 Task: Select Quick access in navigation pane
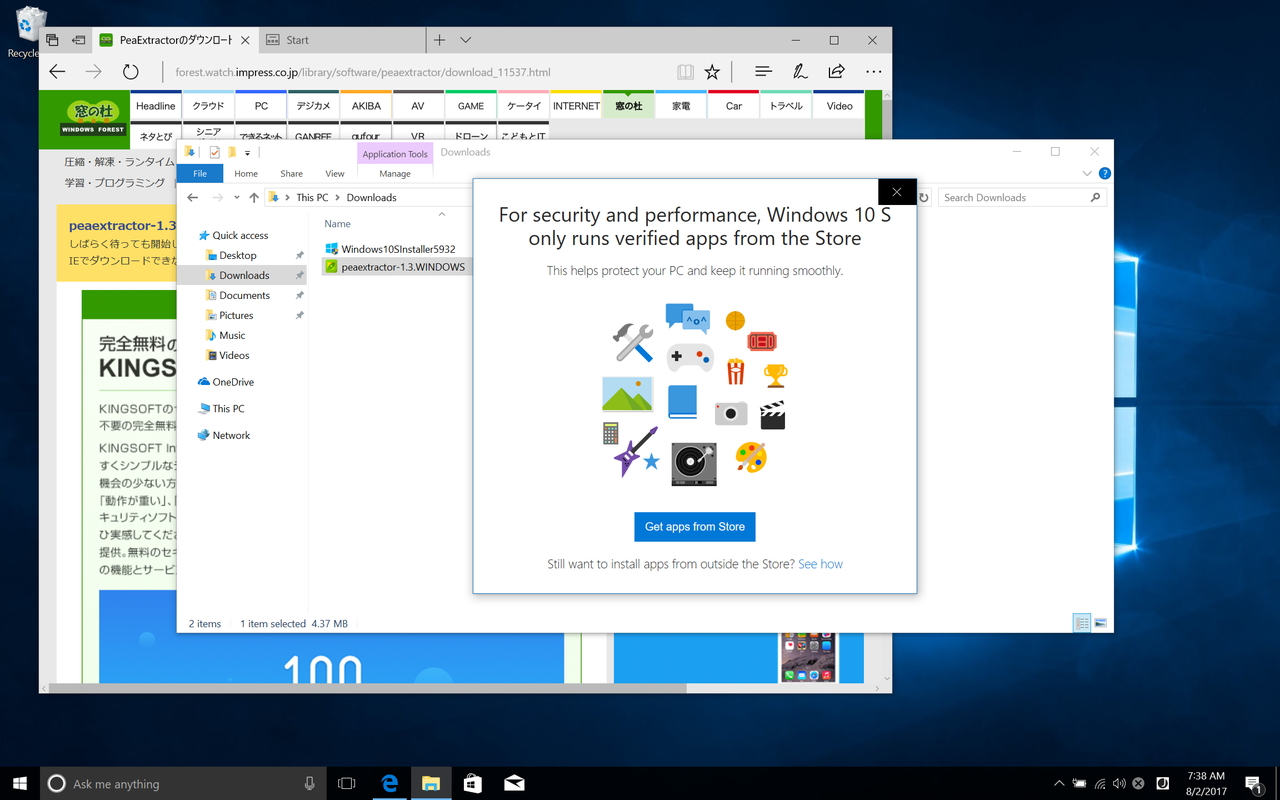coord(240,235)
